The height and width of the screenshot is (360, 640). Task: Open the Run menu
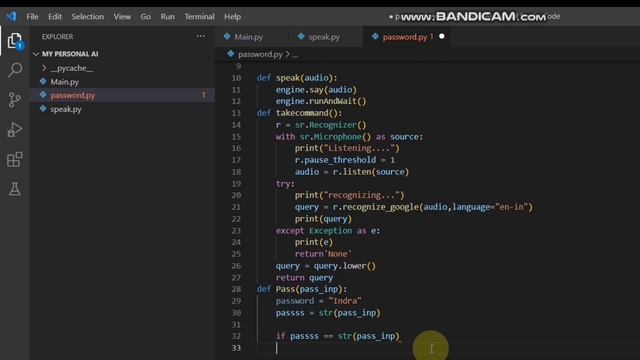167,17
